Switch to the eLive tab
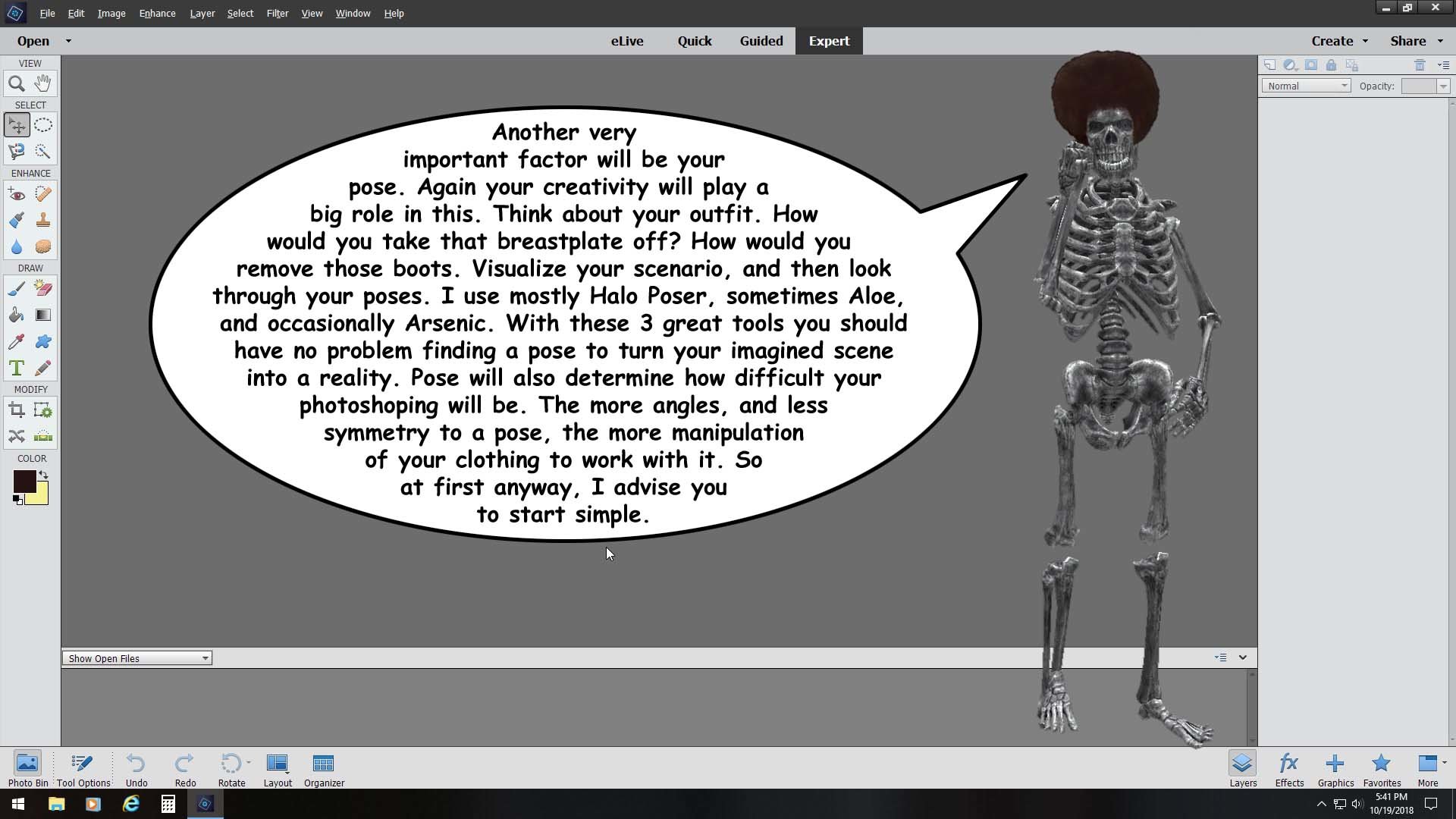This screenshot has height=819, width=1456. tap(627, 41)
